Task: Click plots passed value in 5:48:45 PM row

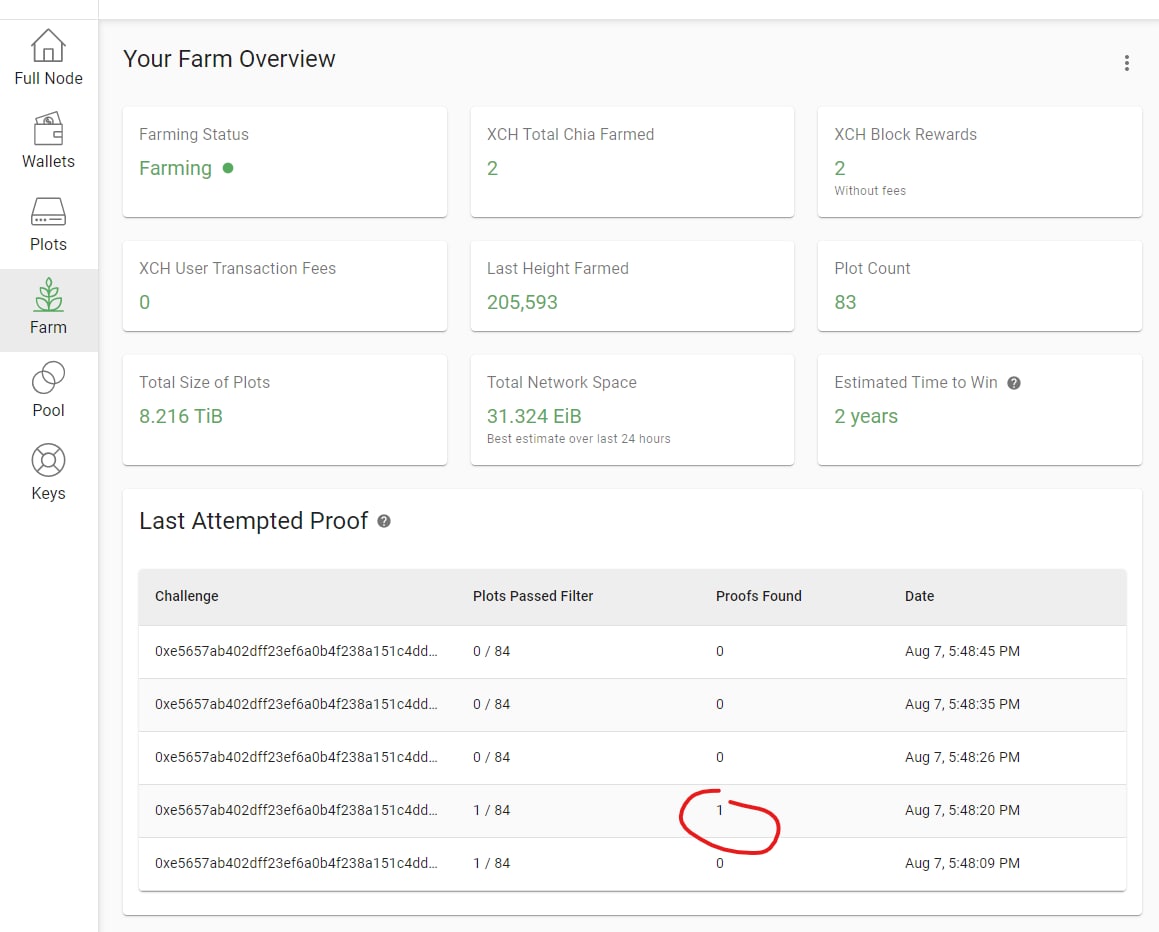Action: click(x=492, y=651)
